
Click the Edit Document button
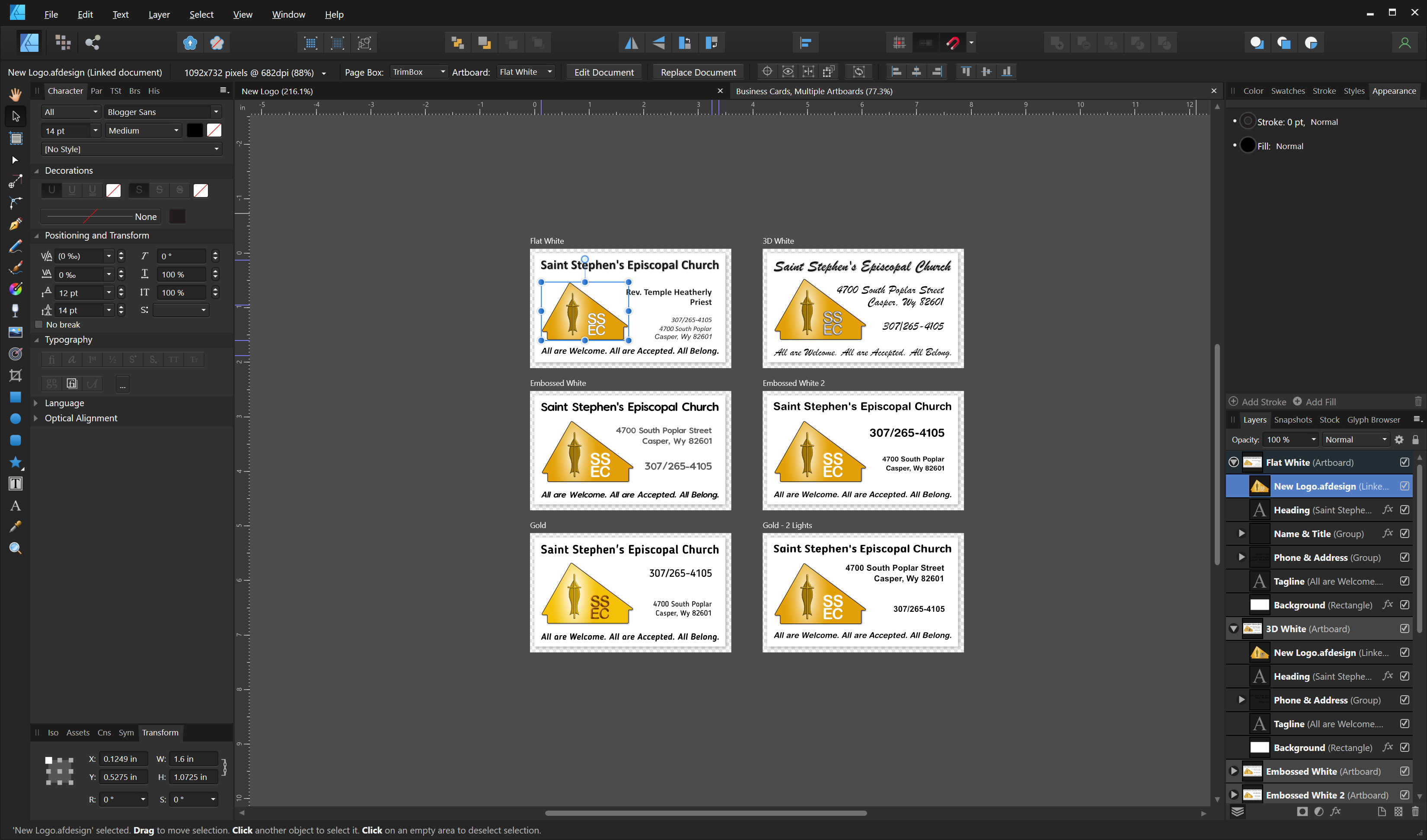603,72
